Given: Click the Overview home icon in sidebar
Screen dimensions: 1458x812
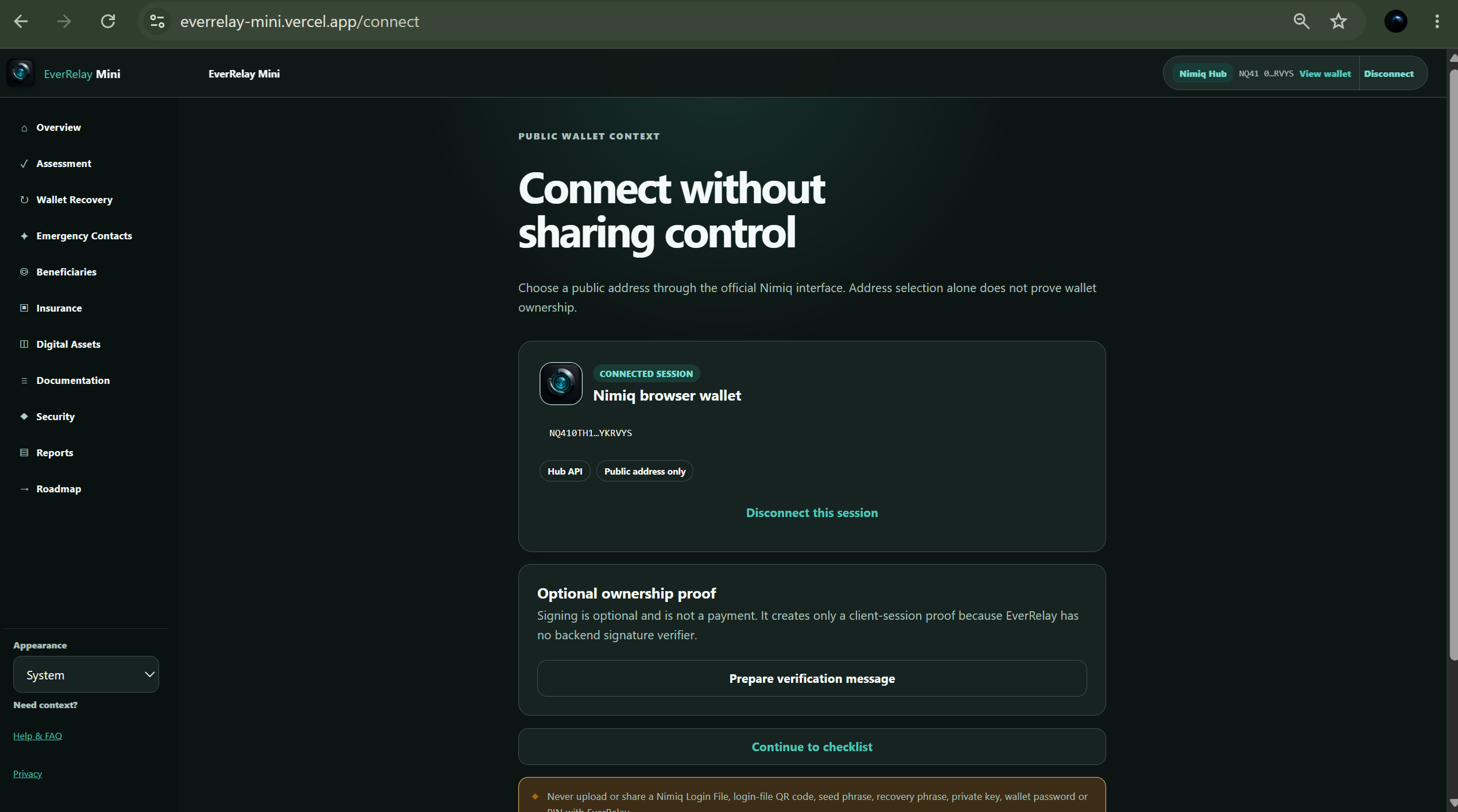Looking at the screenshot, I should point(24,127).
